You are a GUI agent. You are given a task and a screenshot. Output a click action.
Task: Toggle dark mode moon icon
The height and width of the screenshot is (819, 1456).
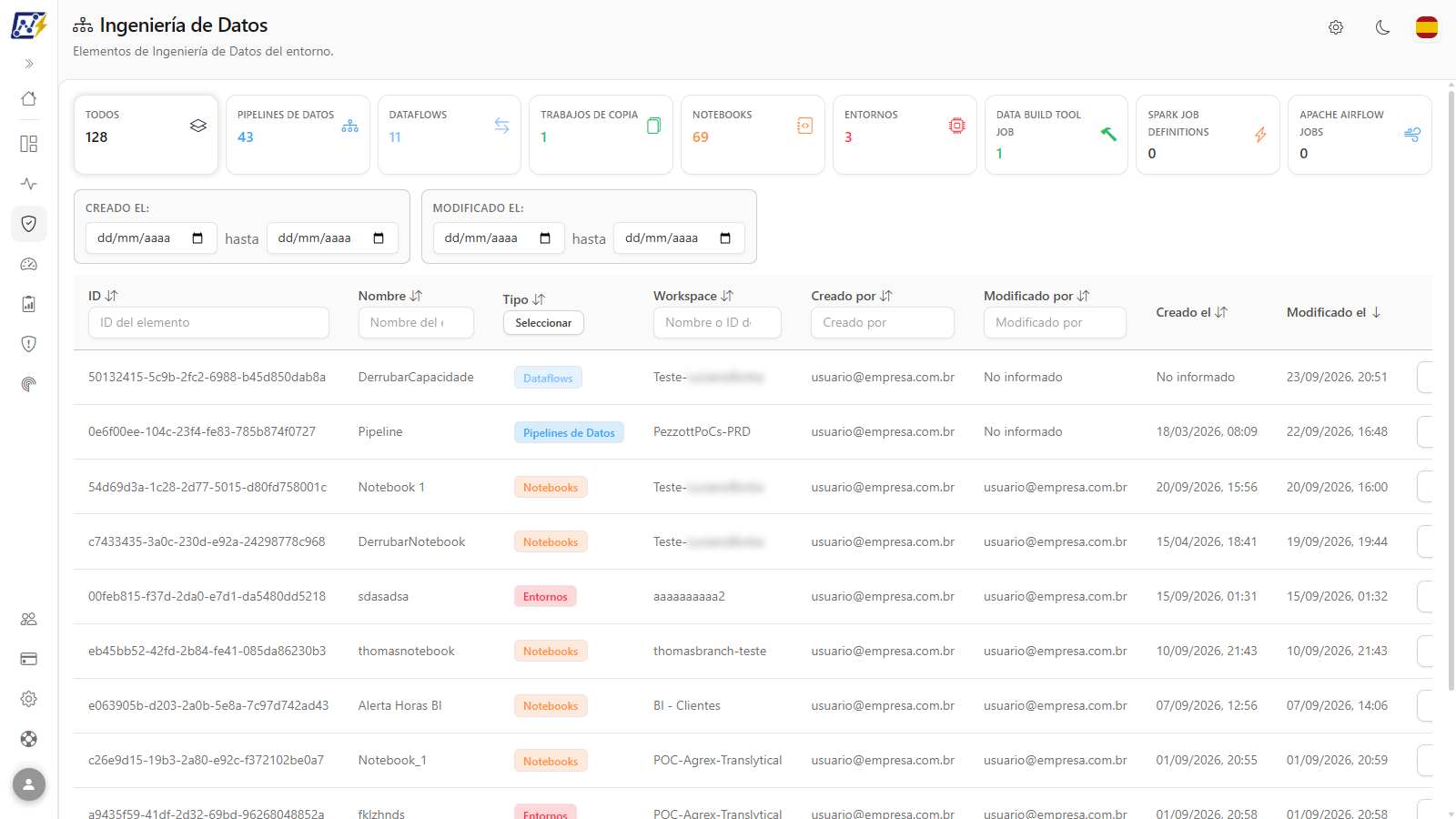click(x=1382, y=27)
